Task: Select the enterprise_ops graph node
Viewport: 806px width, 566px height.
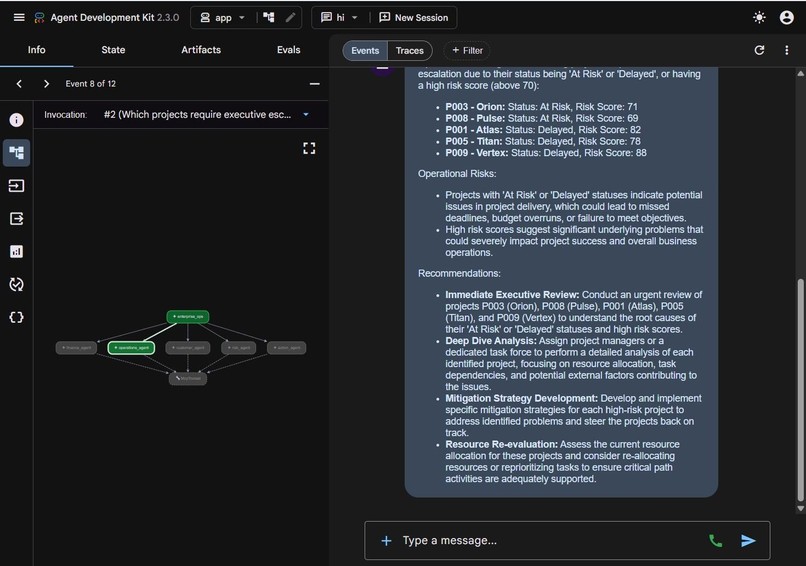Action: pyautogui.click(x=188, y=316)
